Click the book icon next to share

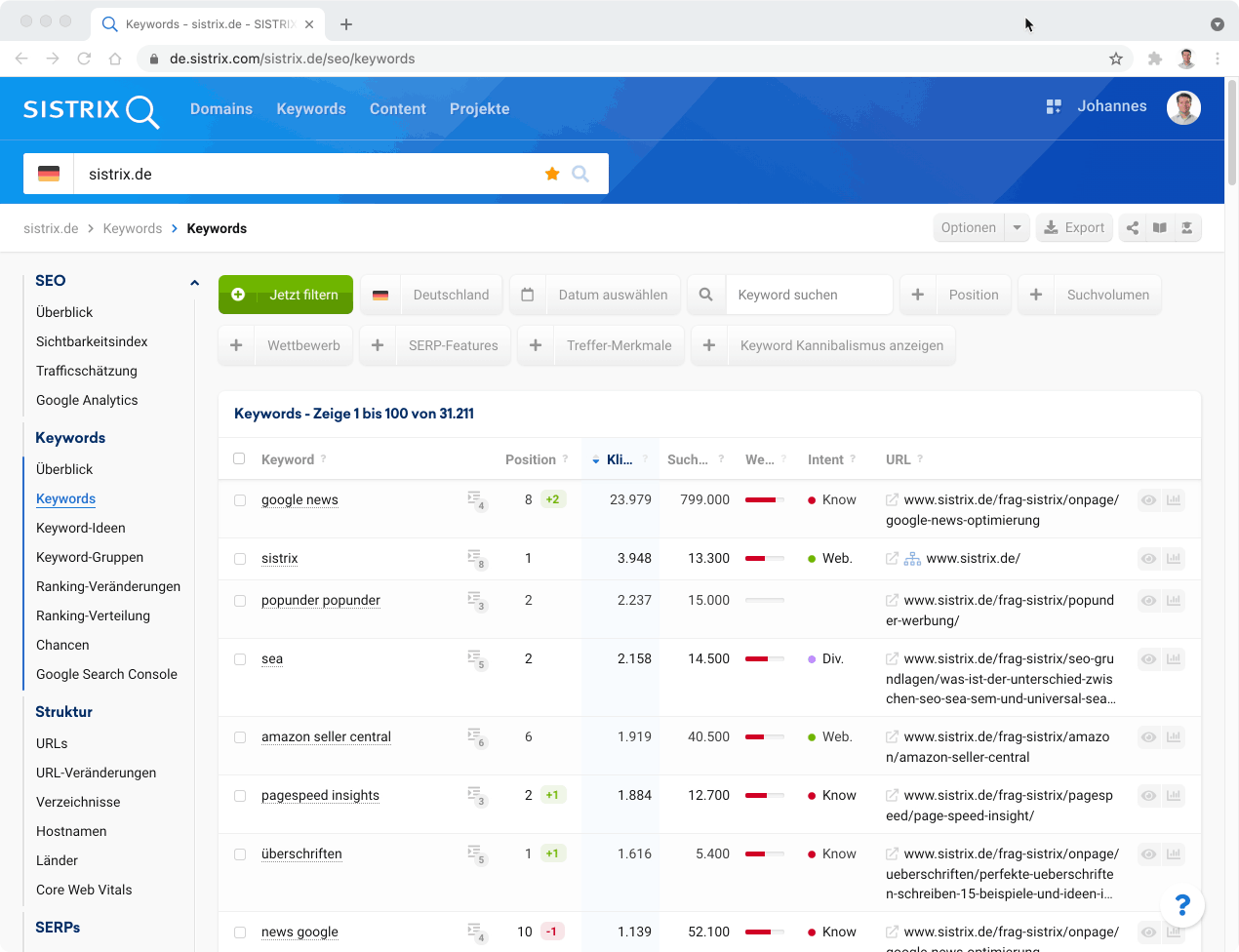click(1160, 228)
